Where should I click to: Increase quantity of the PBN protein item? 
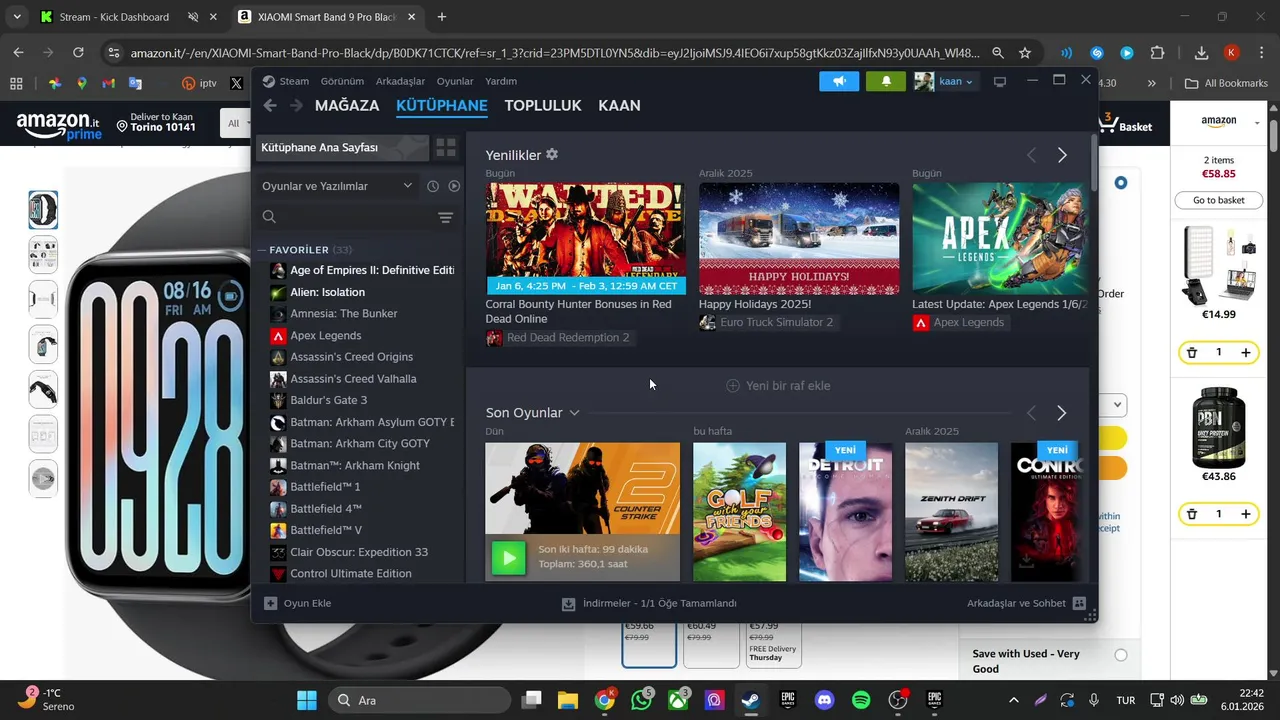click(1245, 514)
